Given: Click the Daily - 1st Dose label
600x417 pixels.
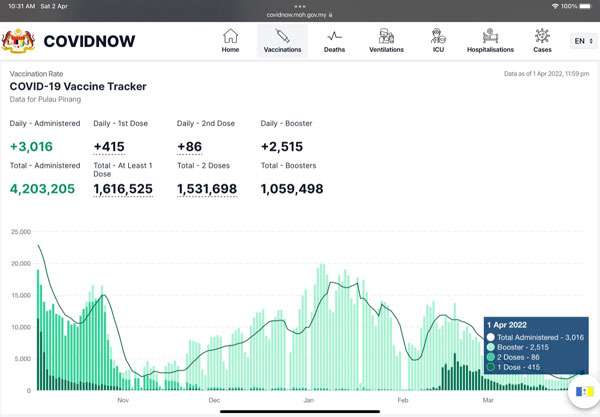Looking at the screenshot, I should tap(121, 124).
